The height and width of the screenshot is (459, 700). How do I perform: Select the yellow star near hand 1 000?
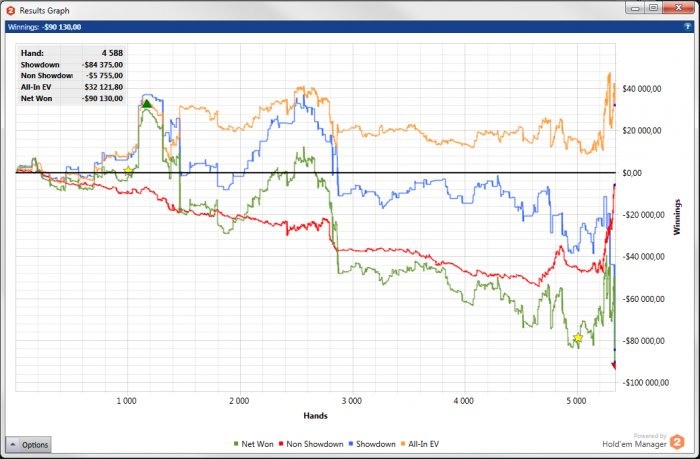[x=129, y=171]
